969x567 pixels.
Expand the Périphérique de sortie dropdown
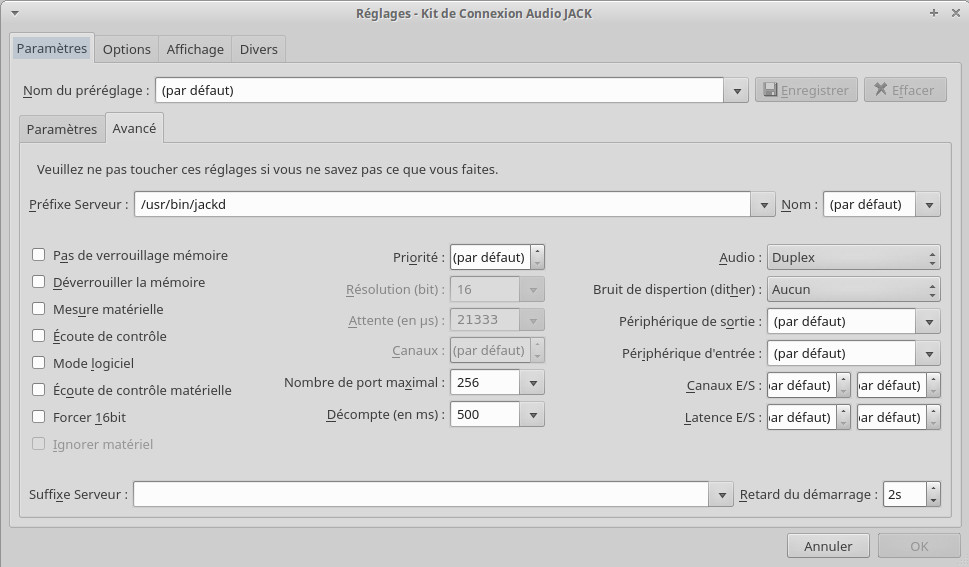[x=929, y=322]
